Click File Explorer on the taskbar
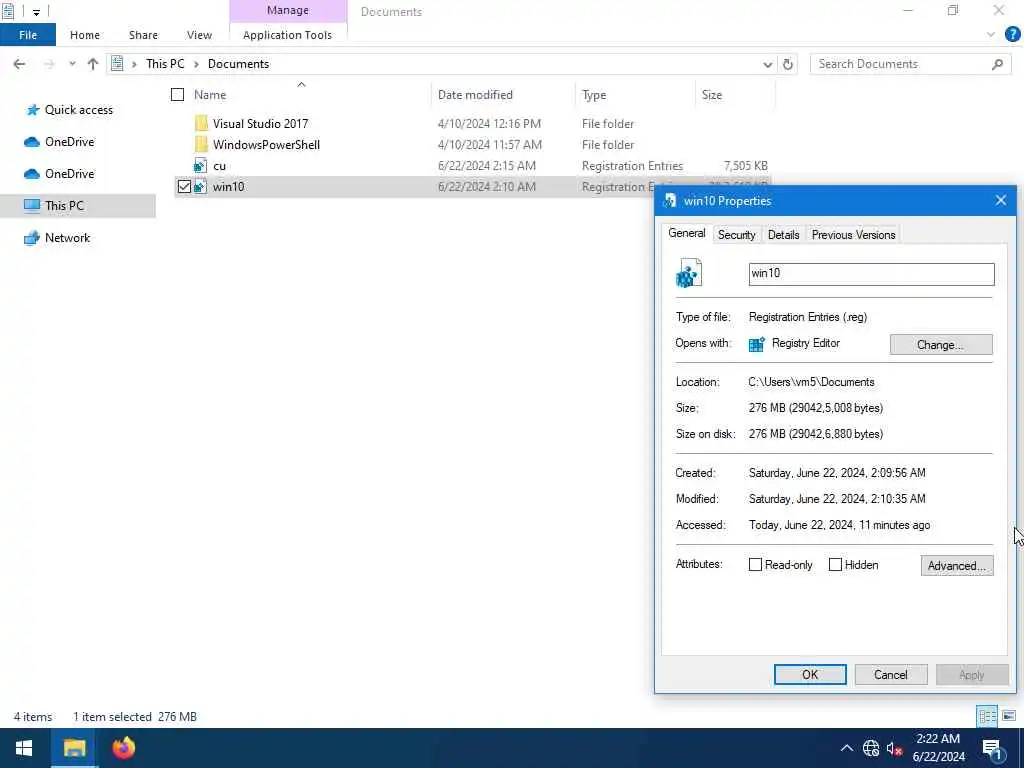This screenshot has width=1024, height=768. coord(74,748)
